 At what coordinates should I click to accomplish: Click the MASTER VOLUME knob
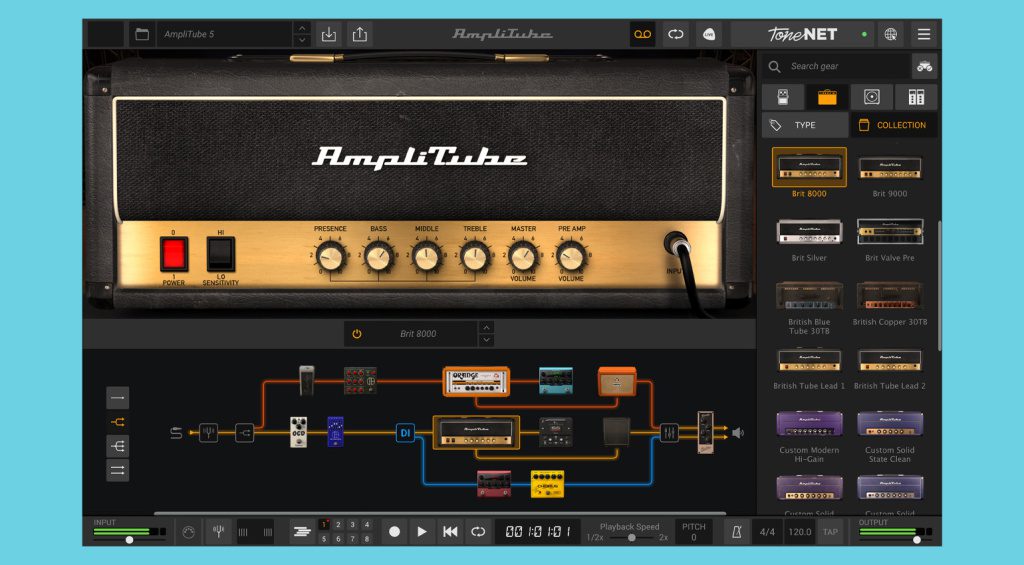523,257
